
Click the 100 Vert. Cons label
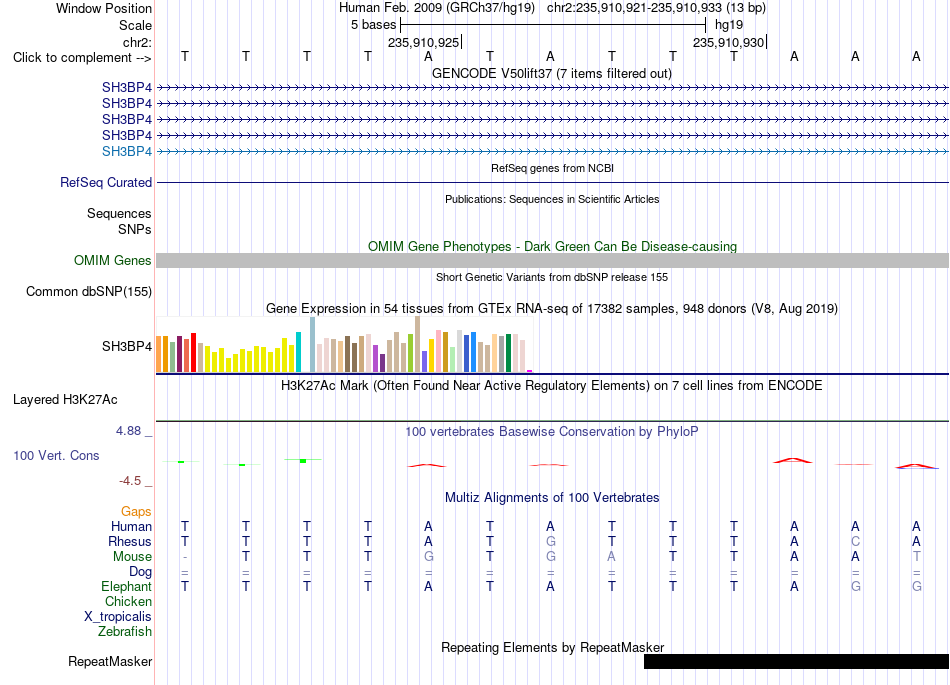(56, 455)
